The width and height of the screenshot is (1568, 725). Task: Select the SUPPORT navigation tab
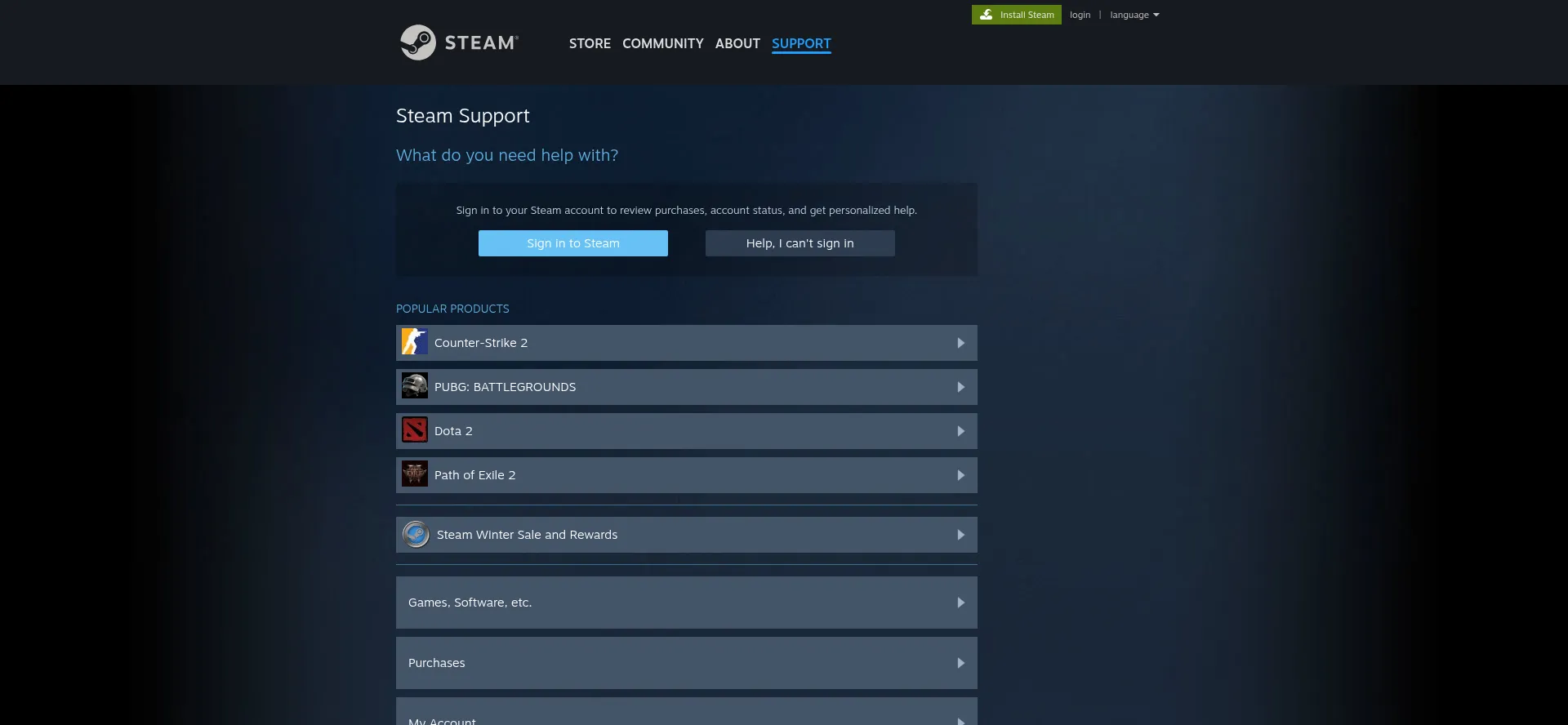(x=801, y=43)
